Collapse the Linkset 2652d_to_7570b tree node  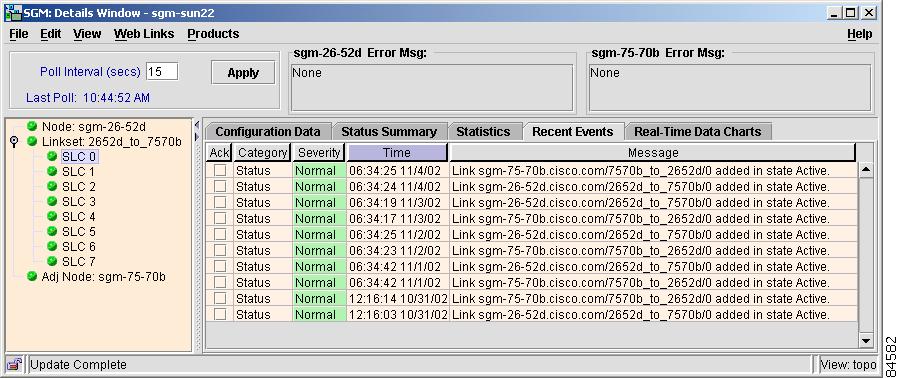click(x=15, y=142)
